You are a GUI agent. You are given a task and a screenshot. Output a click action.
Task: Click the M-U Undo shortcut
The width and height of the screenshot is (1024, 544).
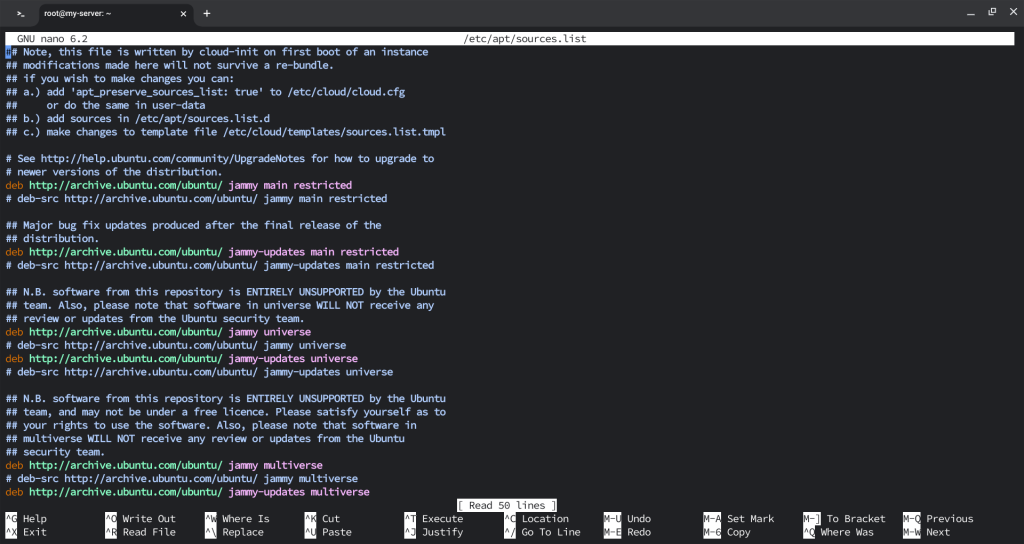pyautogui.click(x=628, y=519)
